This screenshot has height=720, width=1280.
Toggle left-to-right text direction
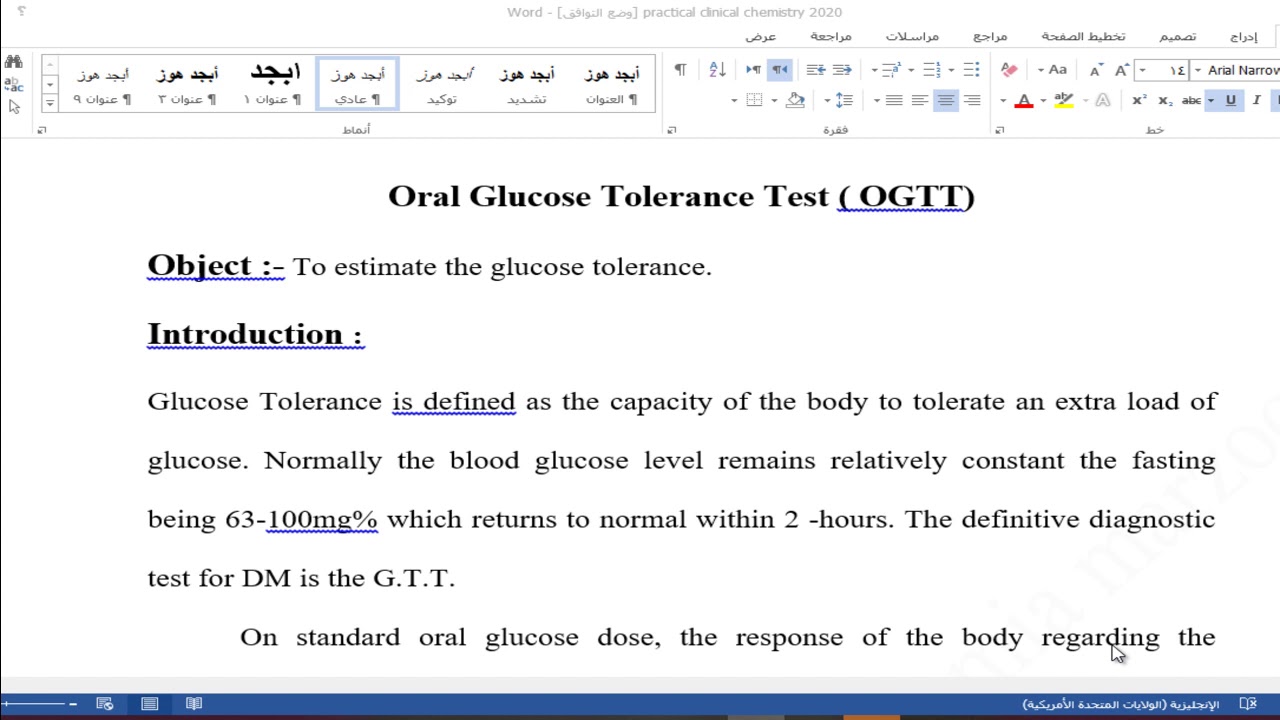753,70
